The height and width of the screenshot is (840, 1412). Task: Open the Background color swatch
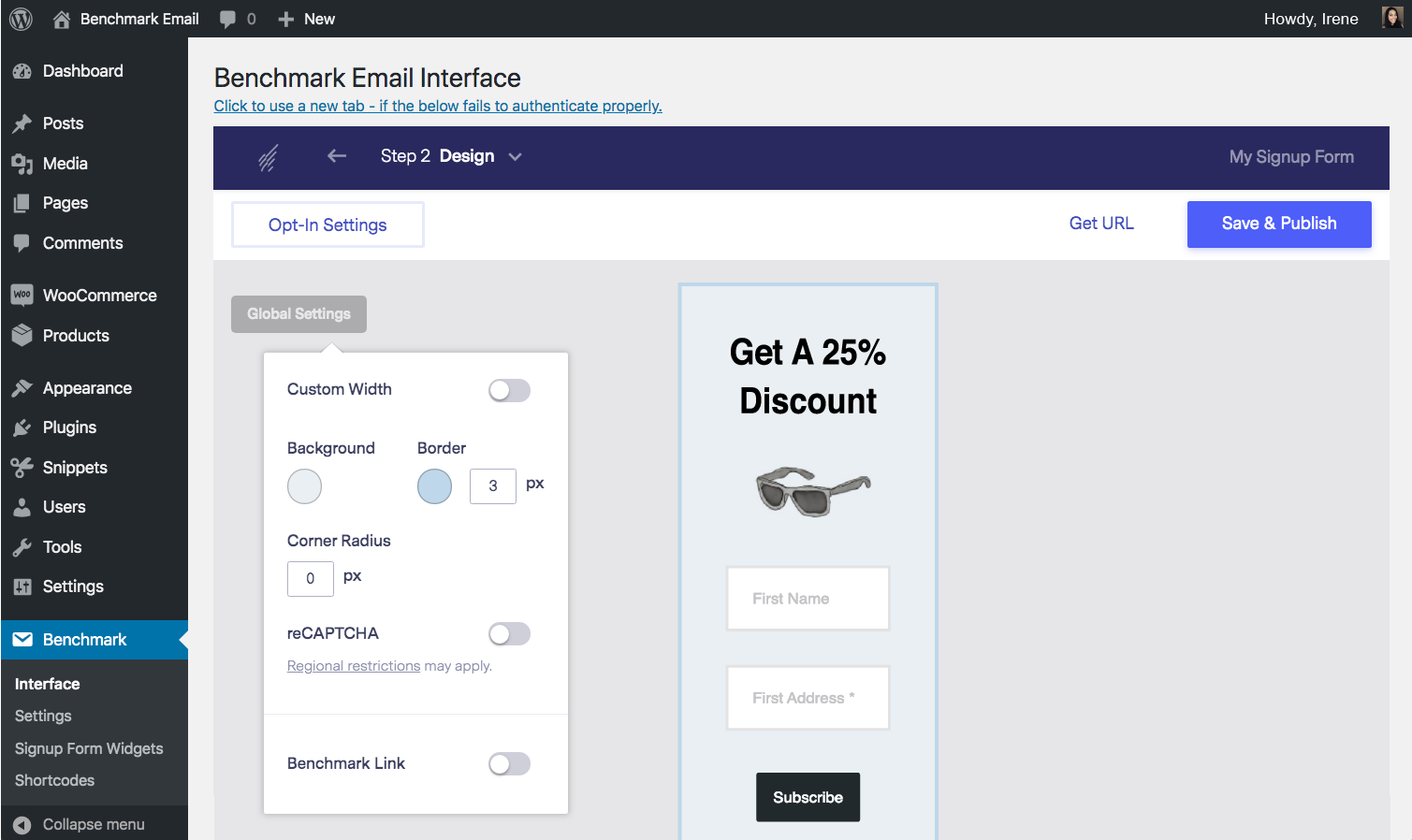pyautogui.click(x=304, y=486)
